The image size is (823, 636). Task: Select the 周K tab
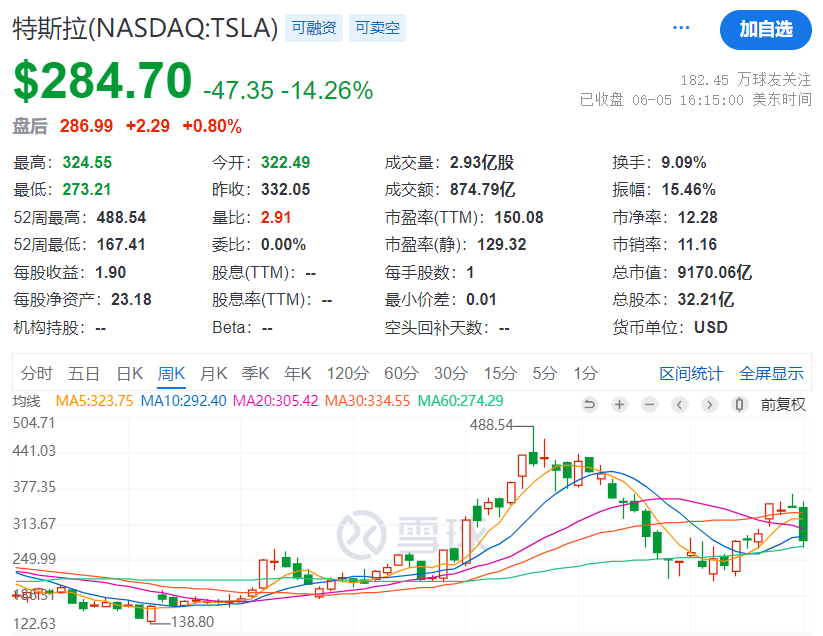(171, 374)
